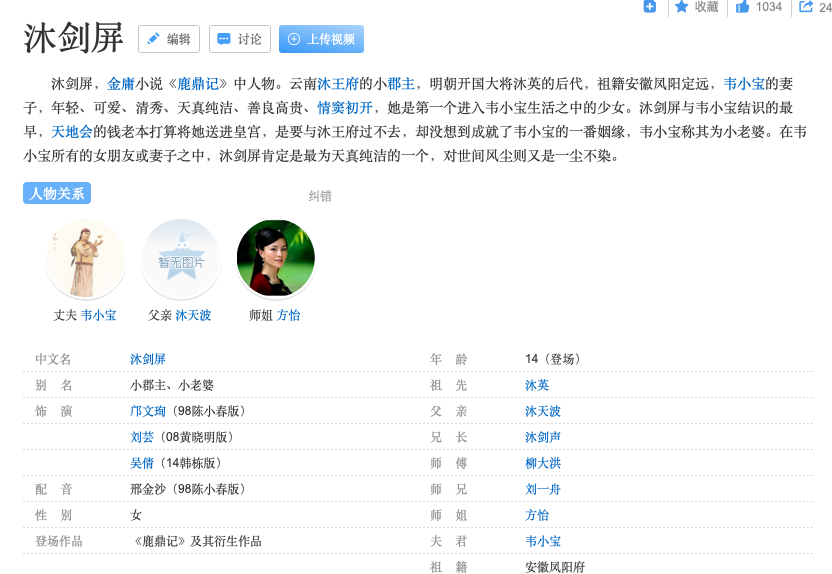Click the 14（登场） age value
Image resolution: width=832 pixels, height=574 pixels.
(552, 359)
